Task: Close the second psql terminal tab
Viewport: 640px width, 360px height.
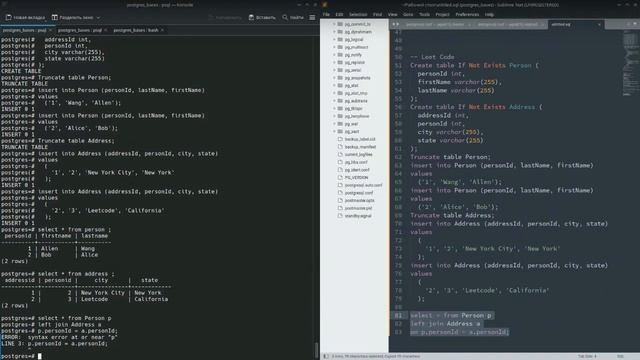Action: [x=106, y=30]
